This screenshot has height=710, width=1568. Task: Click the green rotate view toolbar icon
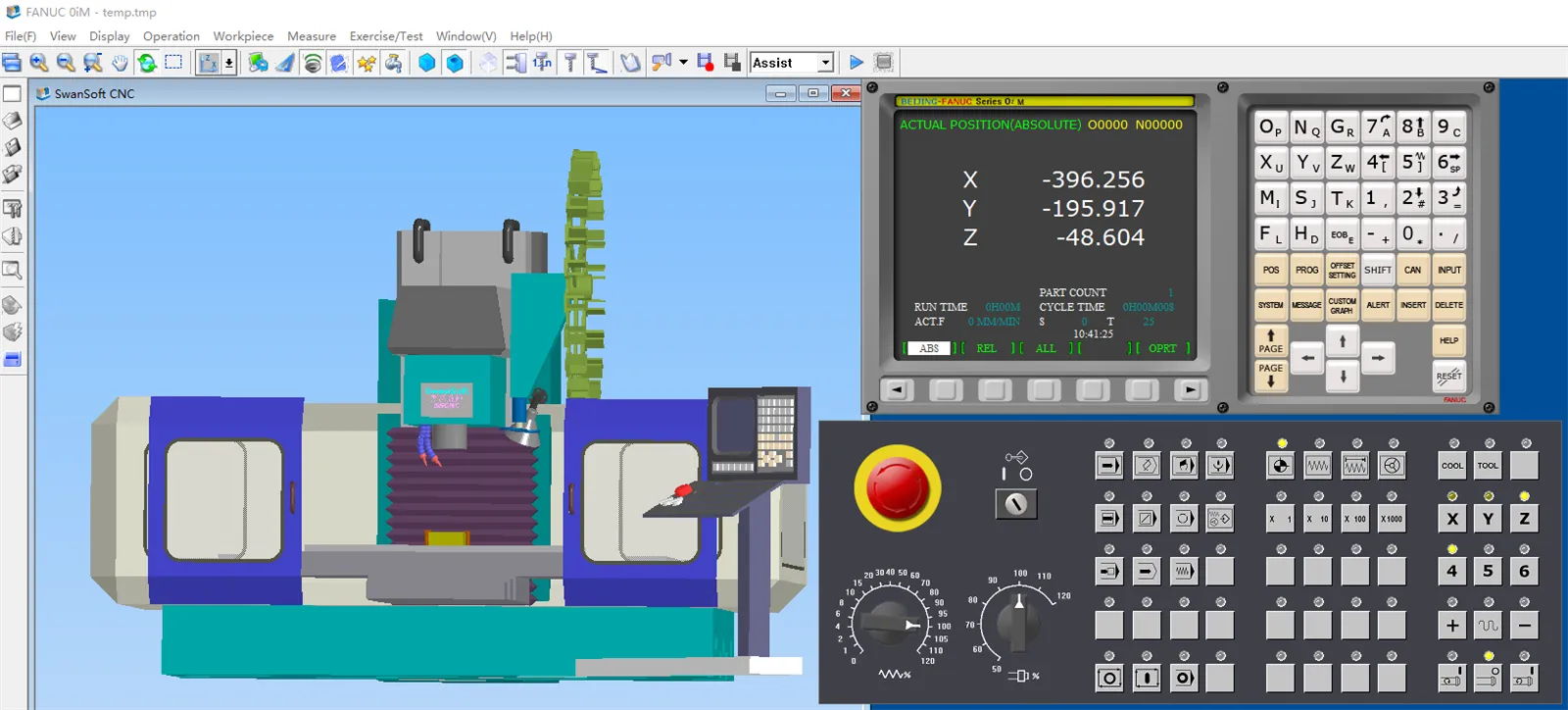click(x=147, y=63)
